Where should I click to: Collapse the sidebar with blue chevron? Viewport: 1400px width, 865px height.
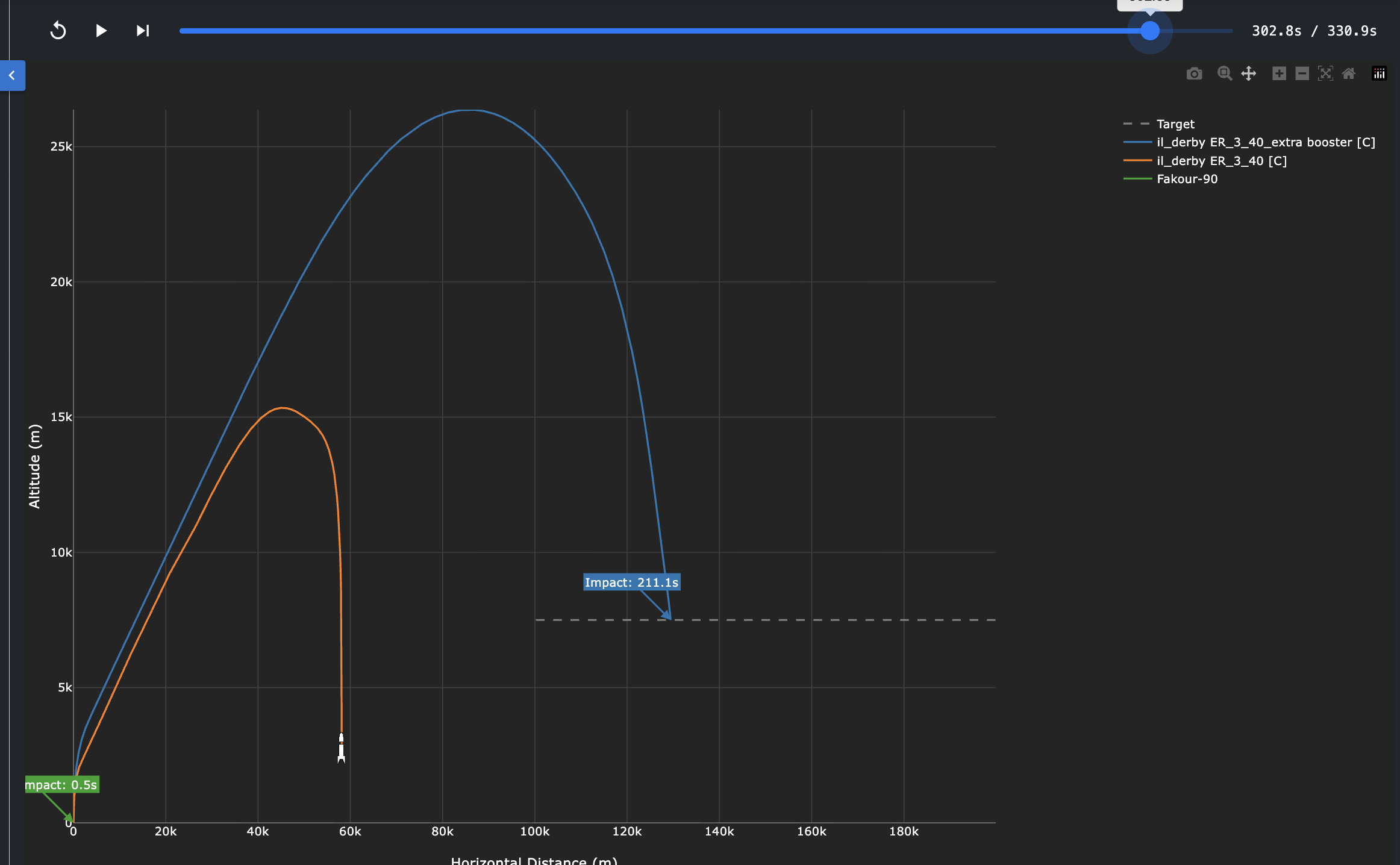point(12,75)
